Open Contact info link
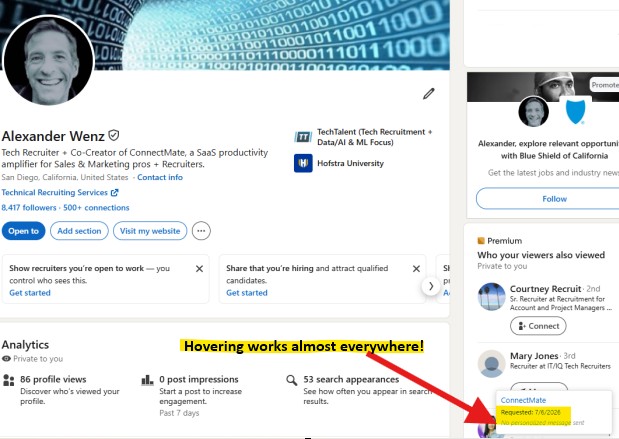Image resolution: width=619 pixels, height=439 pixels. pos(160,177)
